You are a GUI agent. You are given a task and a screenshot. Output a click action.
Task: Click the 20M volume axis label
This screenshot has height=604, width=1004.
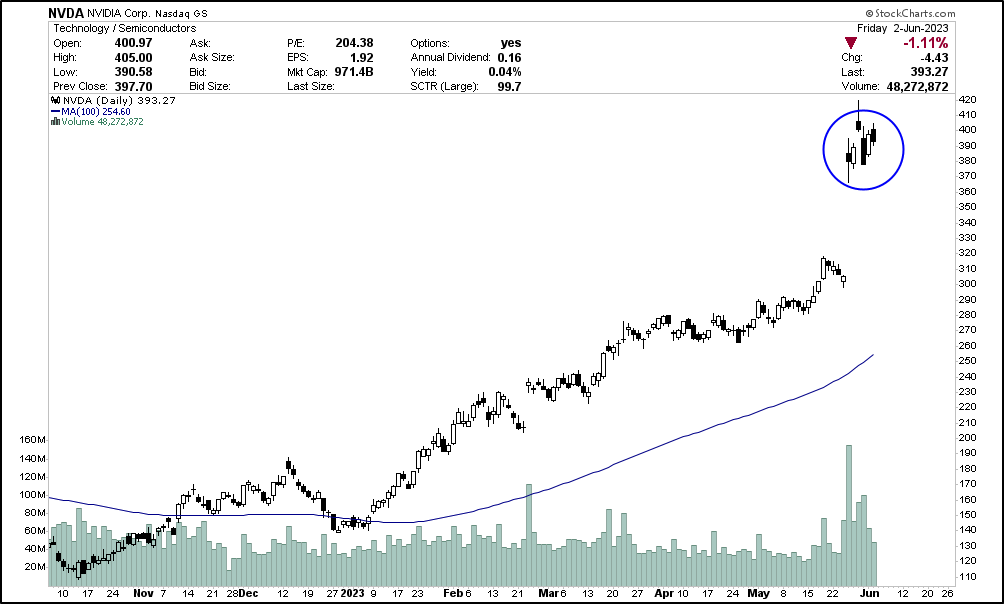[35, 567]
